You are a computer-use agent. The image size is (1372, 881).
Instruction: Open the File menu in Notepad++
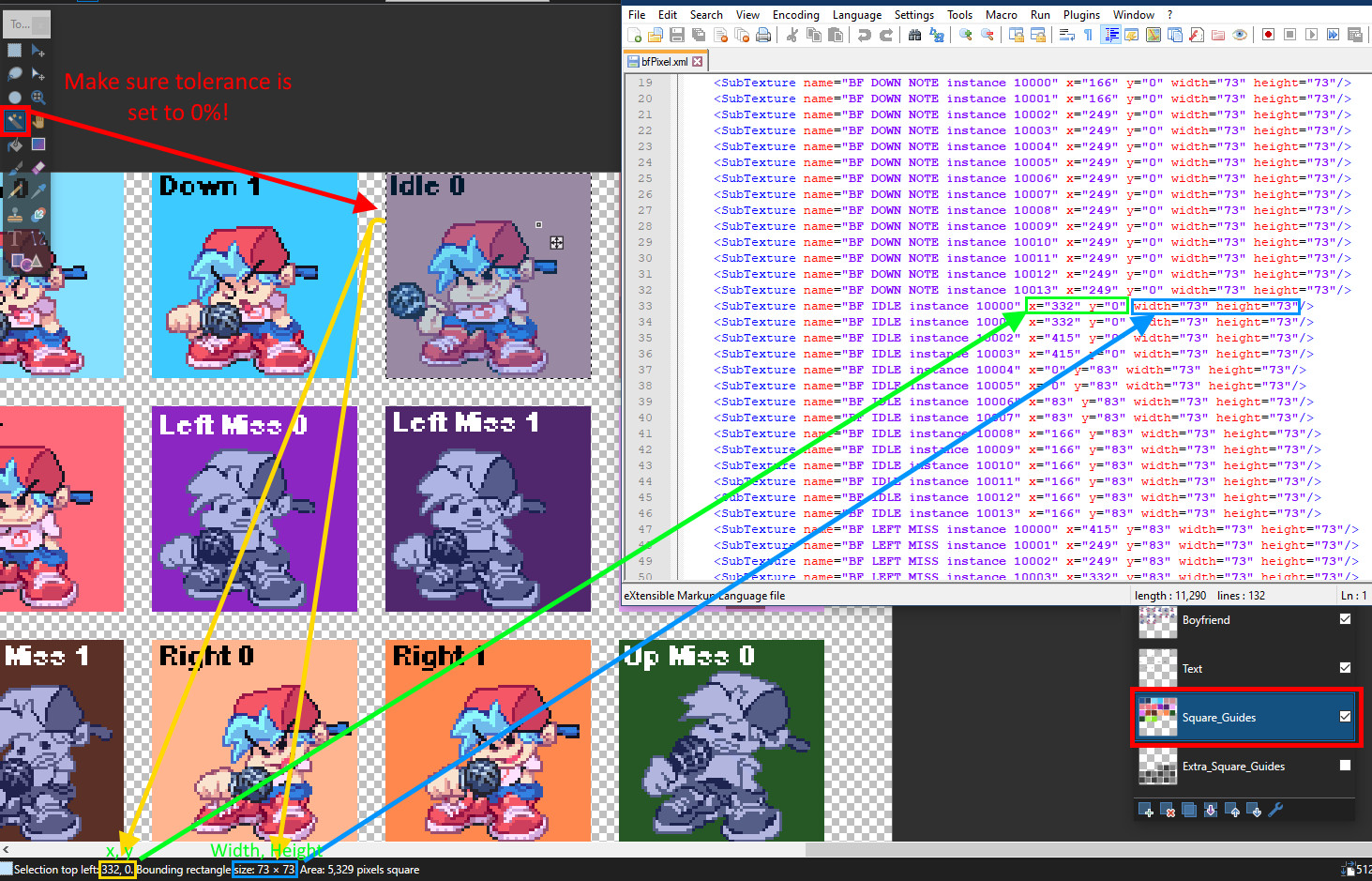click(x=637, y=15)
